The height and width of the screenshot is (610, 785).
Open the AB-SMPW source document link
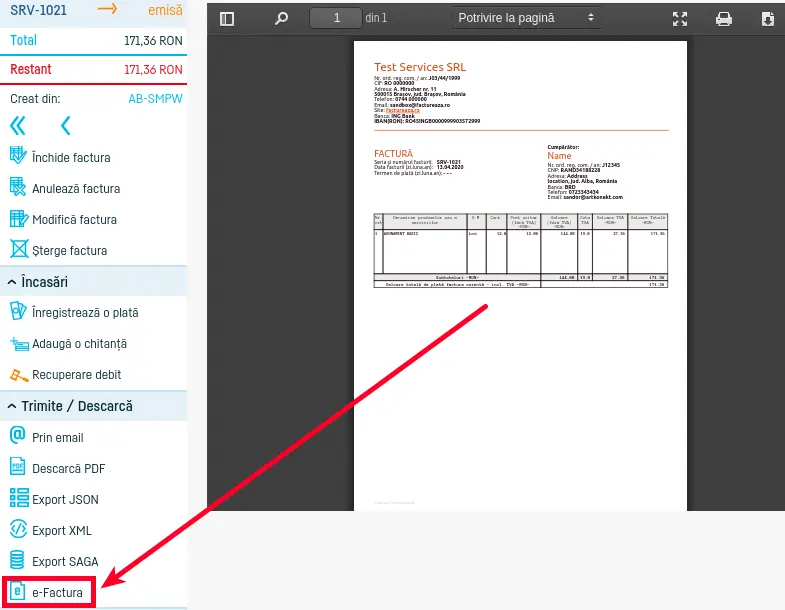[x=155, y=99]
